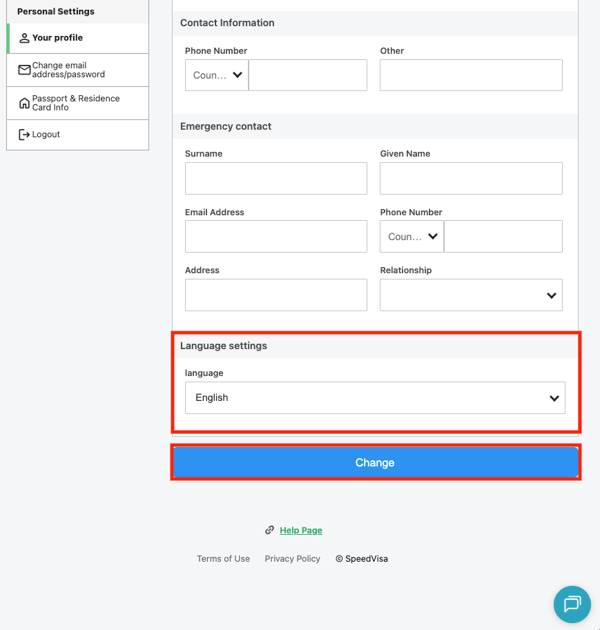Click the profile person icon
600x630 pixels.
(x=24, y=38)
